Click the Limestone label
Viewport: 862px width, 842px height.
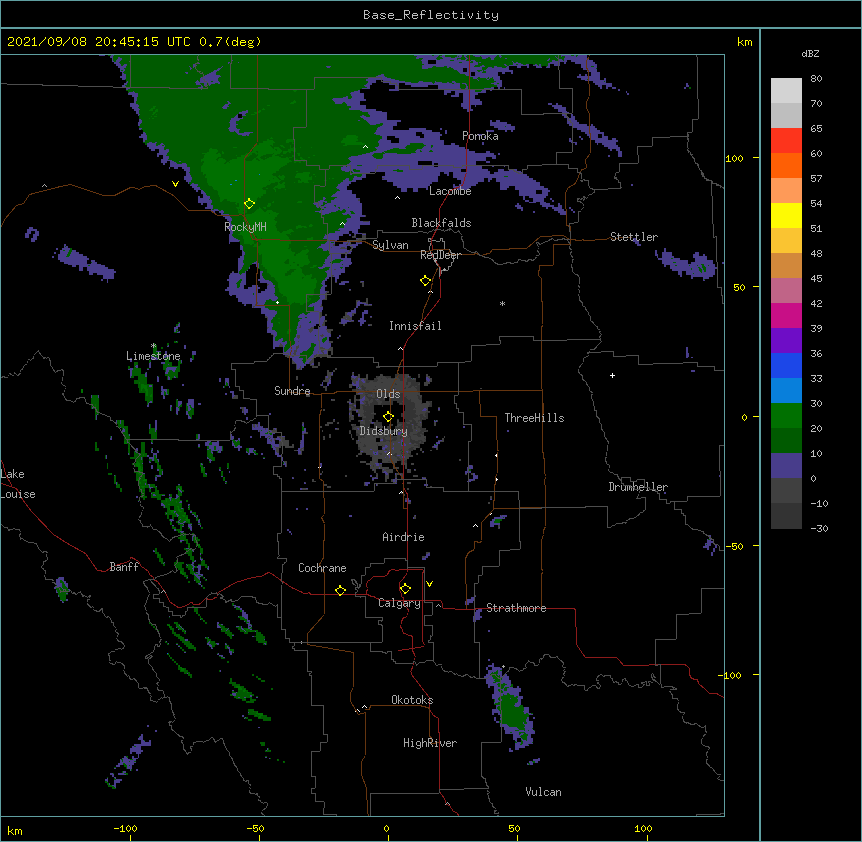153,356
